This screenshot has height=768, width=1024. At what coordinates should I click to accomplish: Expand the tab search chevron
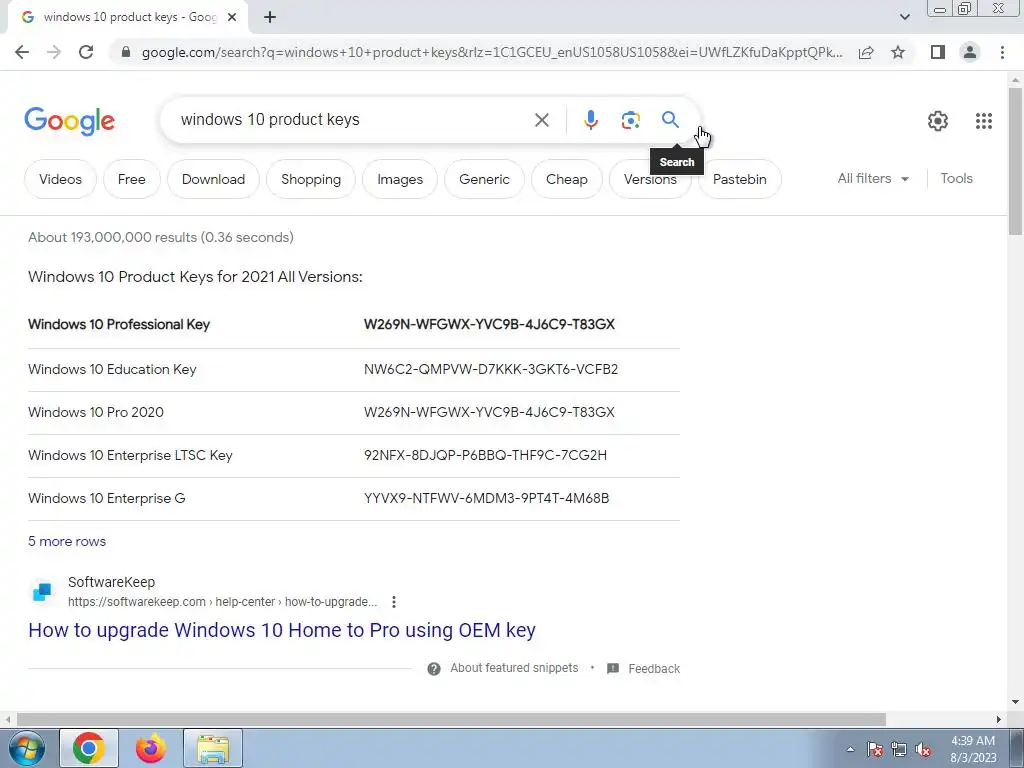tap(904, 17)
